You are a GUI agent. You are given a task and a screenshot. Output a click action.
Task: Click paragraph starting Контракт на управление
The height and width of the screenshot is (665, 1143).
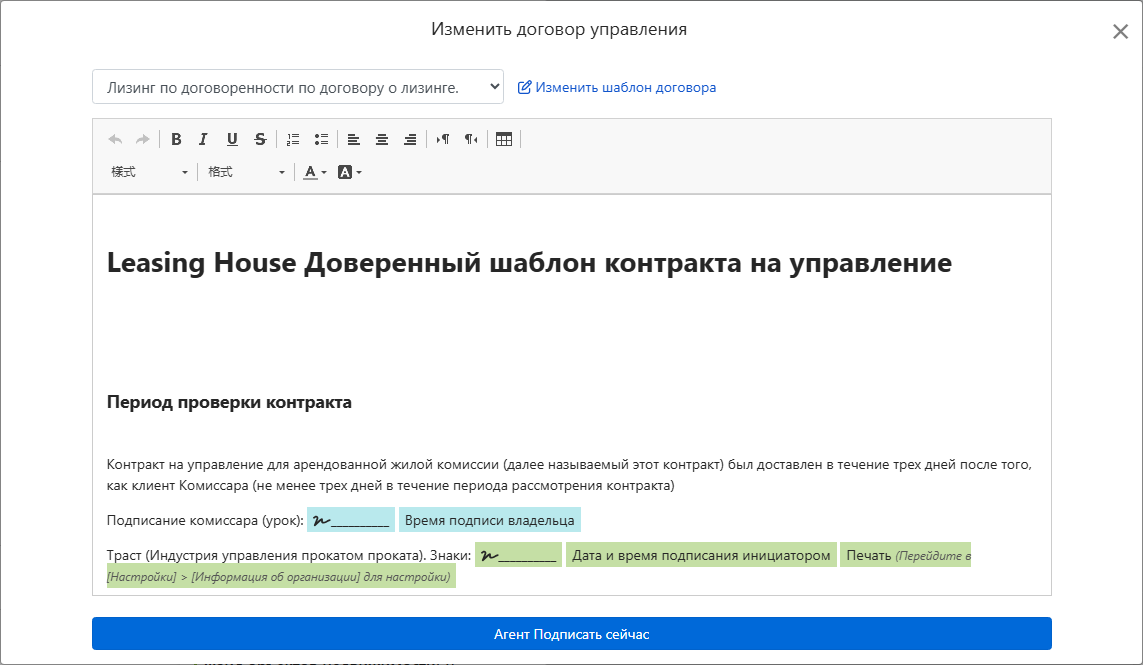click(569, 475)
